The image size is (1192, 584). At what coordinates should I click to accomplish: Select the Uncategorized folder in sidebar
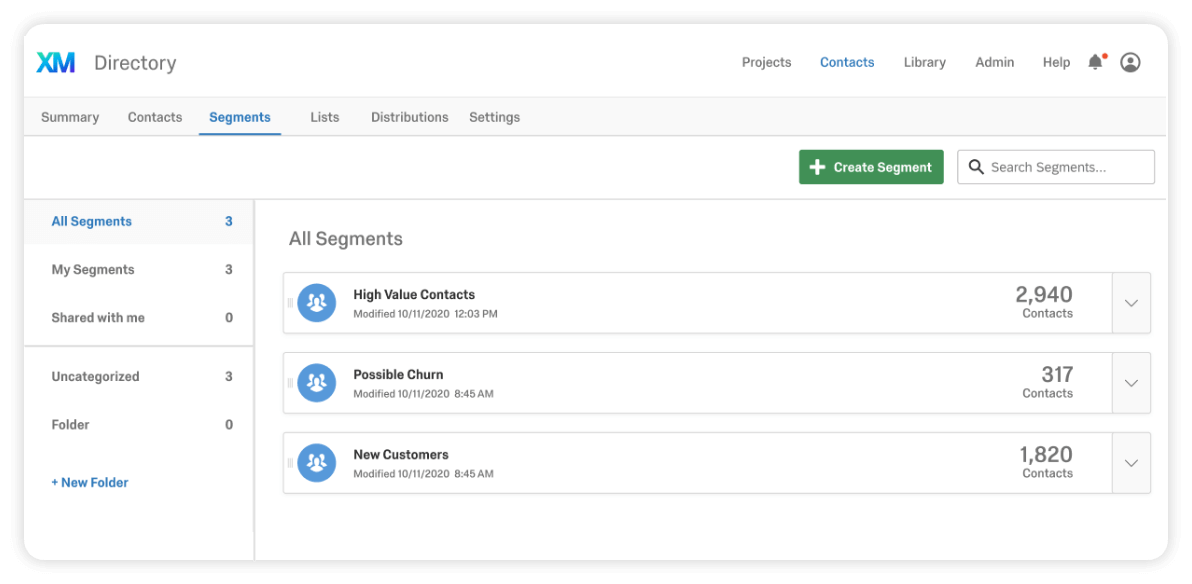click(139, 376)
